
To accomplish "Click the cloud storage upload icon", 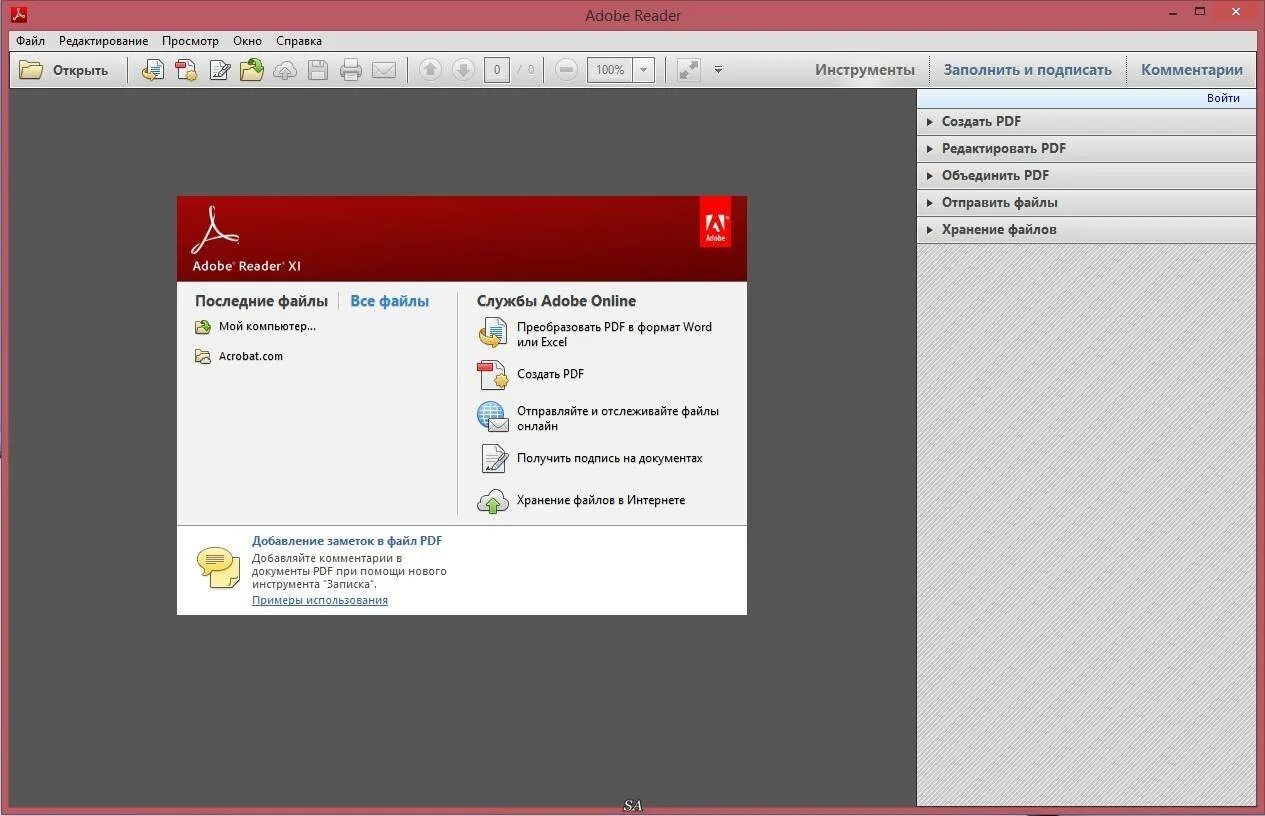I will (x=493, y=501).
